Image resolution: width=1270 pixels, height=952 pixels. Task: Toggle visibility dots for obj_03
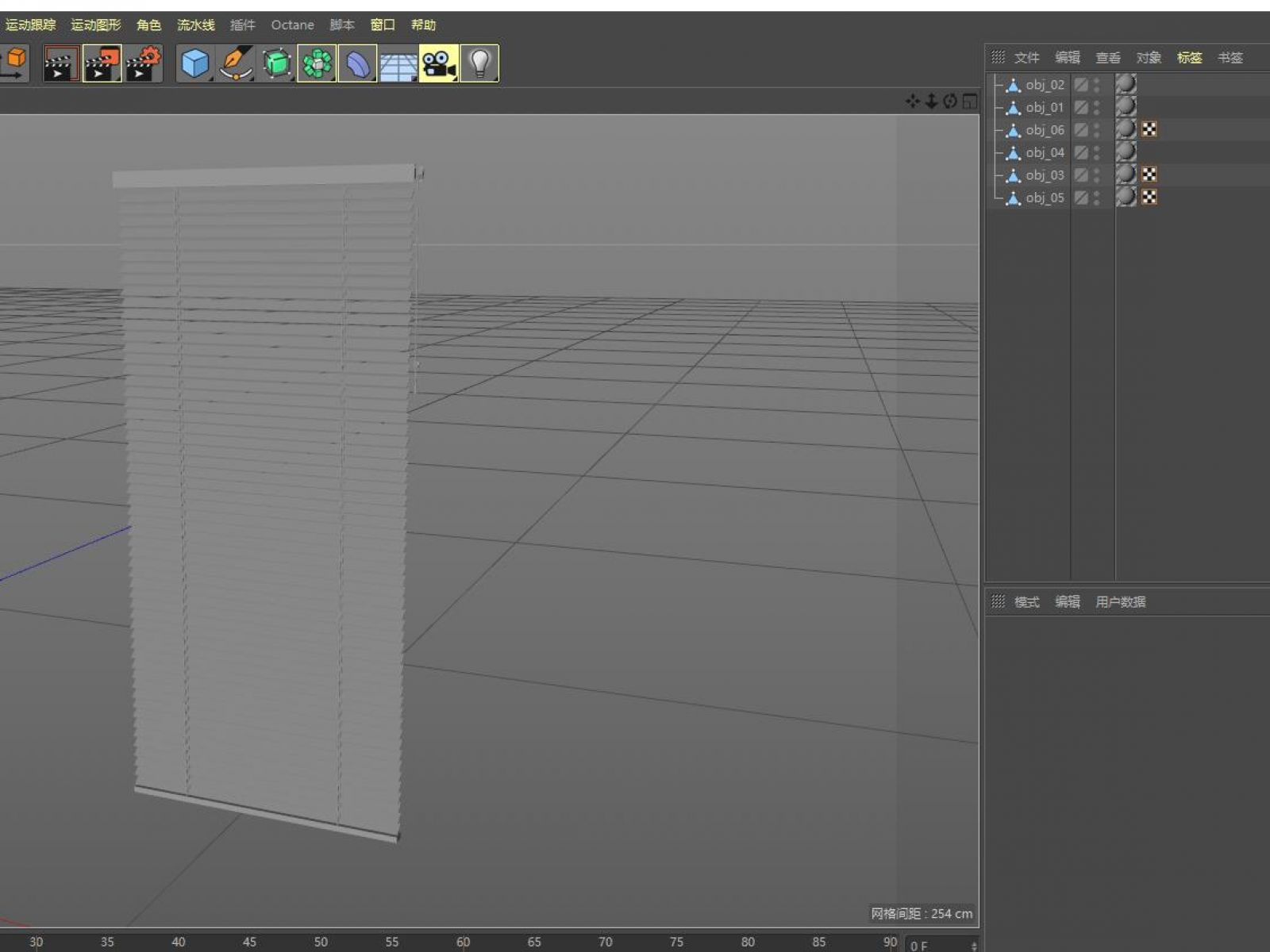(x=1097, y=175)
